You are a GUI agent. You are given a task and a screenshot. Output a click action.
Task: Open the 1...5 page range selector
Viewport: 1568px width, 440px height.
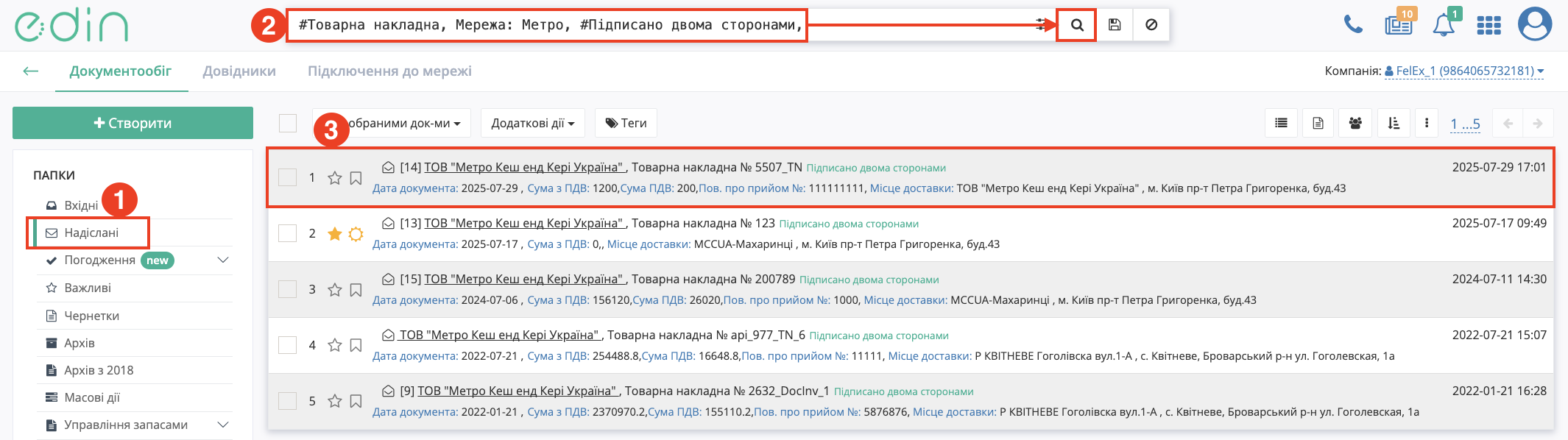(x=1465, y=124)
